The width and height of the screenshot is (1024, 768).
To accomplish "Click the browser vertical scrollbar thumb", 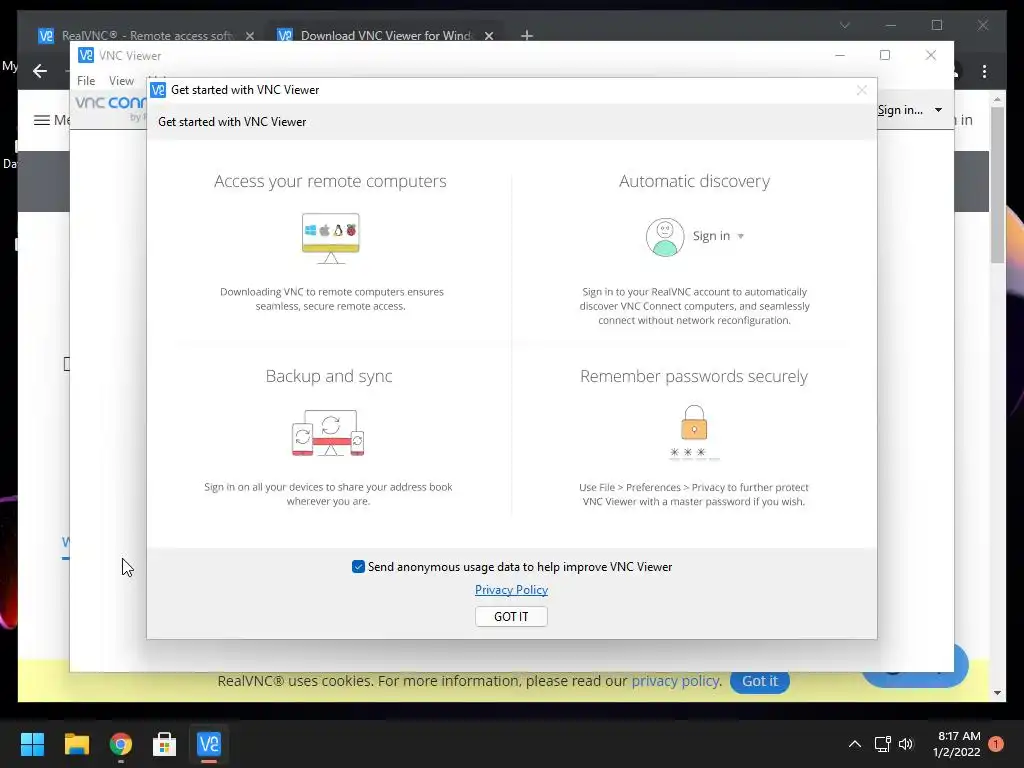I will pos(997,185).
